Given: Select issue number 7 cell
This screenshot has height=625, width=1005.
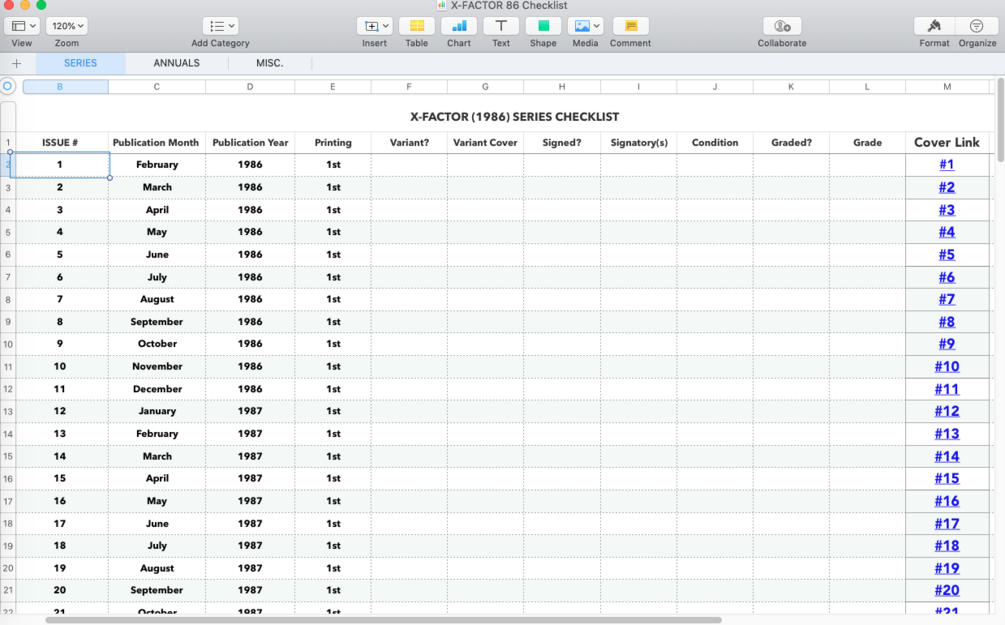Looking at the screenshot, I should tap(60, 299).
